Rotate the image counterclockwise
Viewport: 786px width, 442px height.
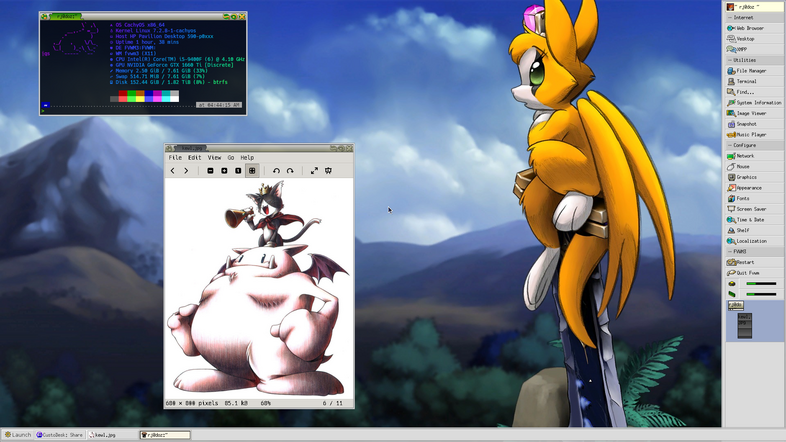coord(276,171)
